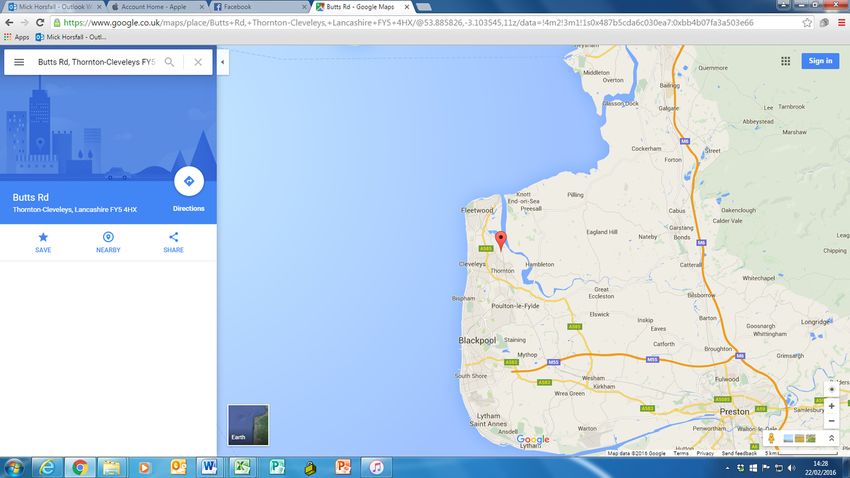Open the Privacy link

click(x=705, y=453)
